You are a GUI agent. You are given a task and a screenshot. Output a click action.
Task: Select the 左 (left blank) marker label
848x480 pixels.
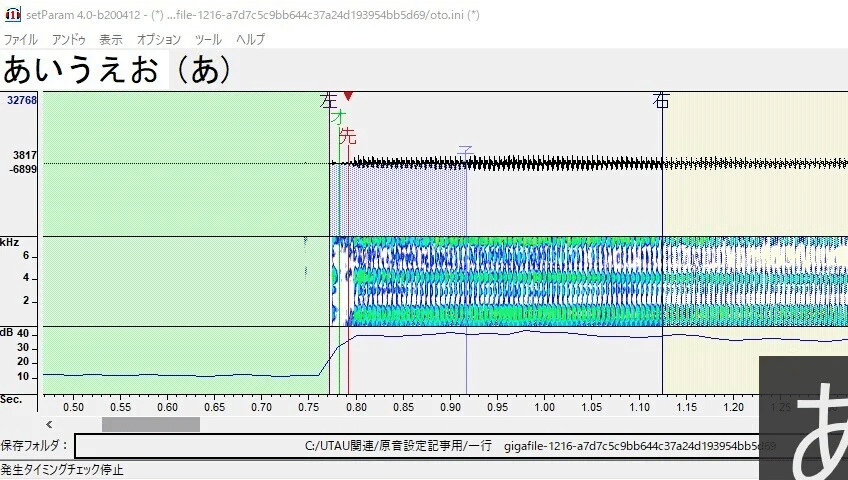point(328,101)
